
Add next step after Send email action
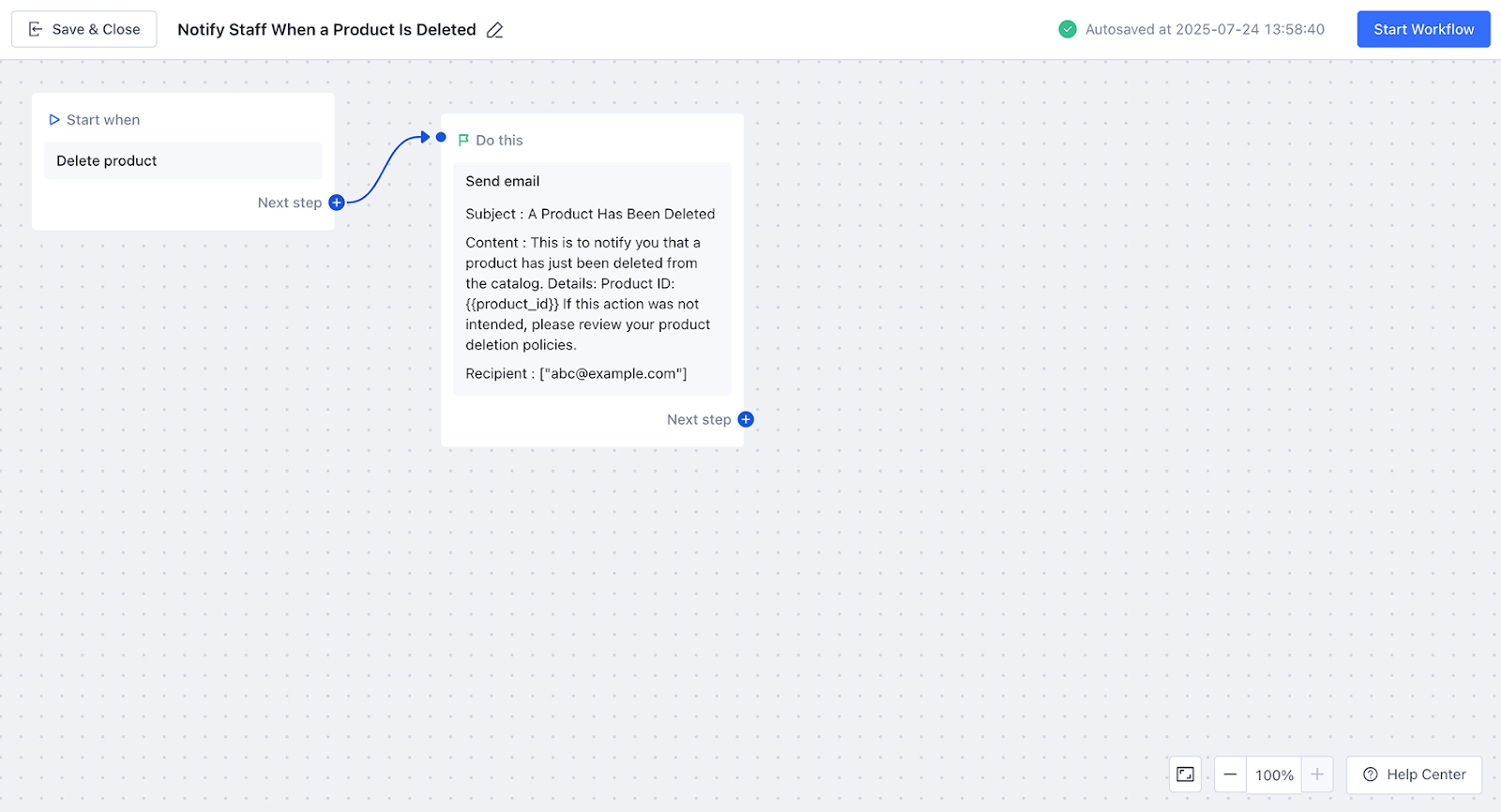(746, 419)
